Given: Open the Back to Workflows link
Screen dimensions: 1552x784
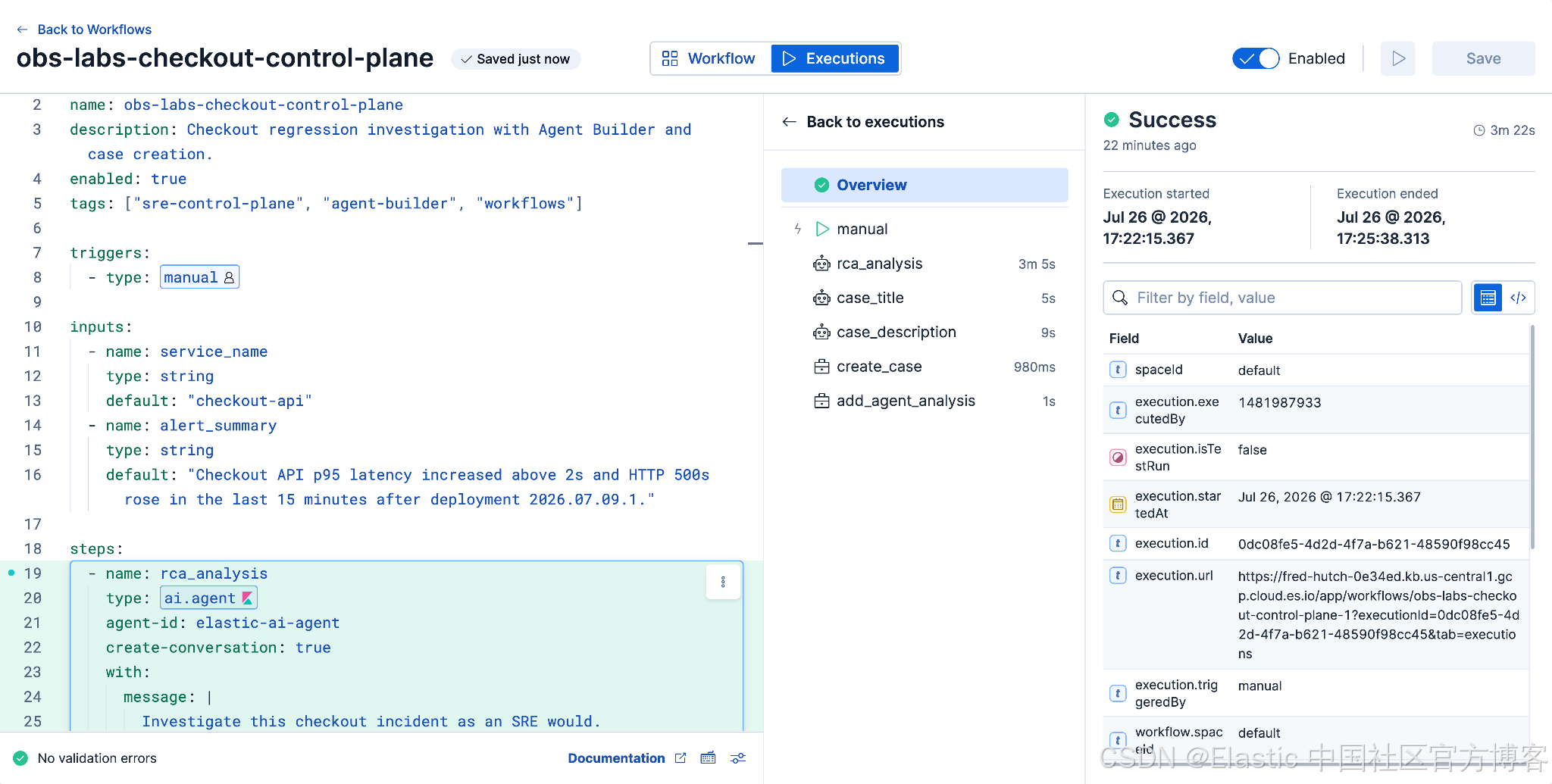Looking at the screenshot, I should point(94,30).
